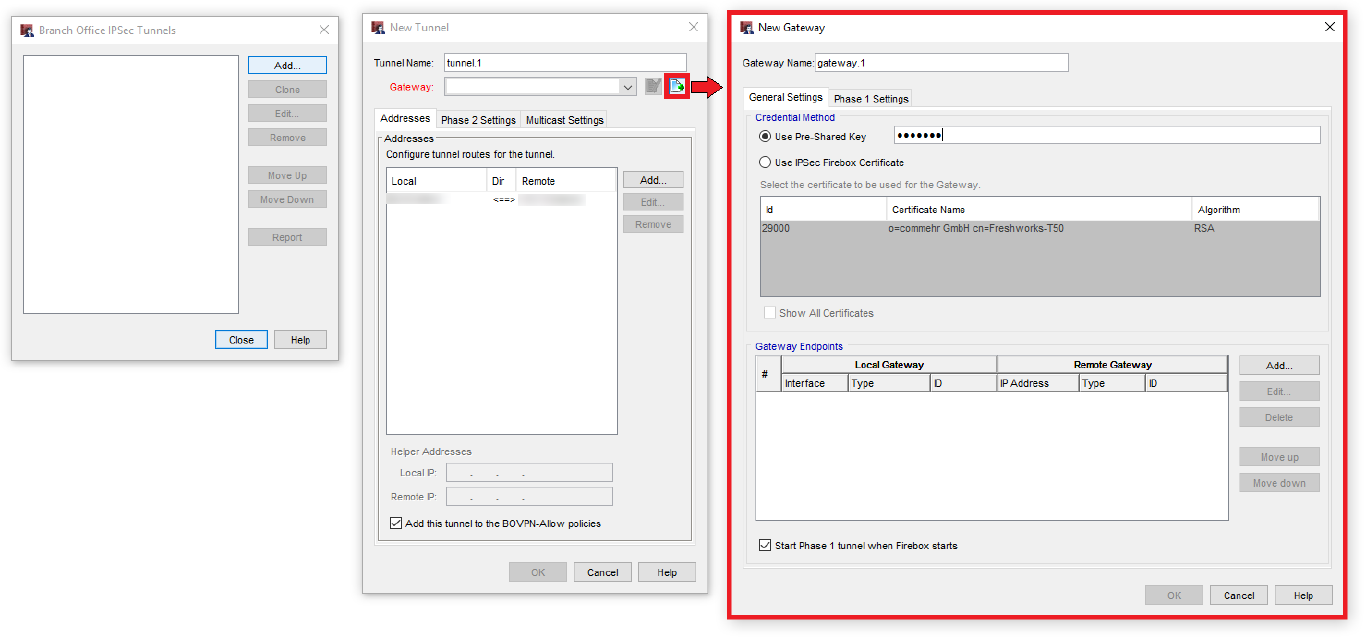Expand the Gateway dropdown list
This screenshot has height=638, width=1366.
pyautogui.click(x=627, y=87)
